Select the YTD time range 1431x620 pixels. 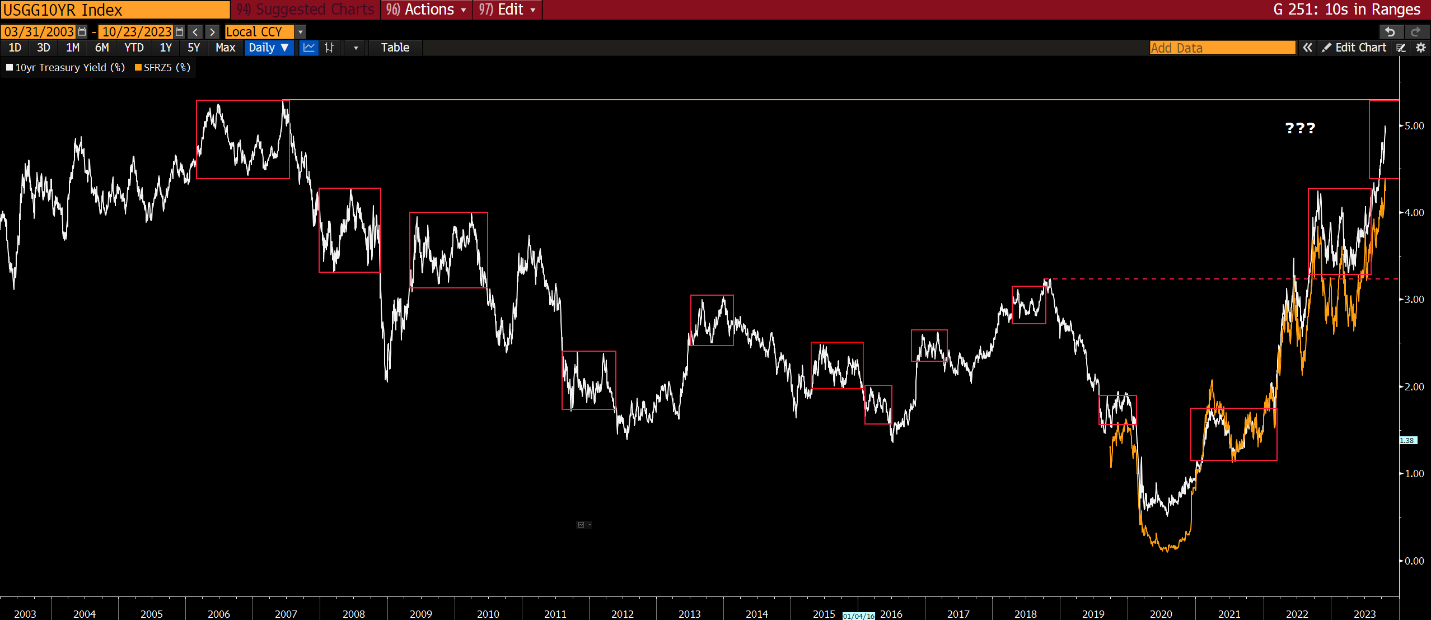click(133, 47)
